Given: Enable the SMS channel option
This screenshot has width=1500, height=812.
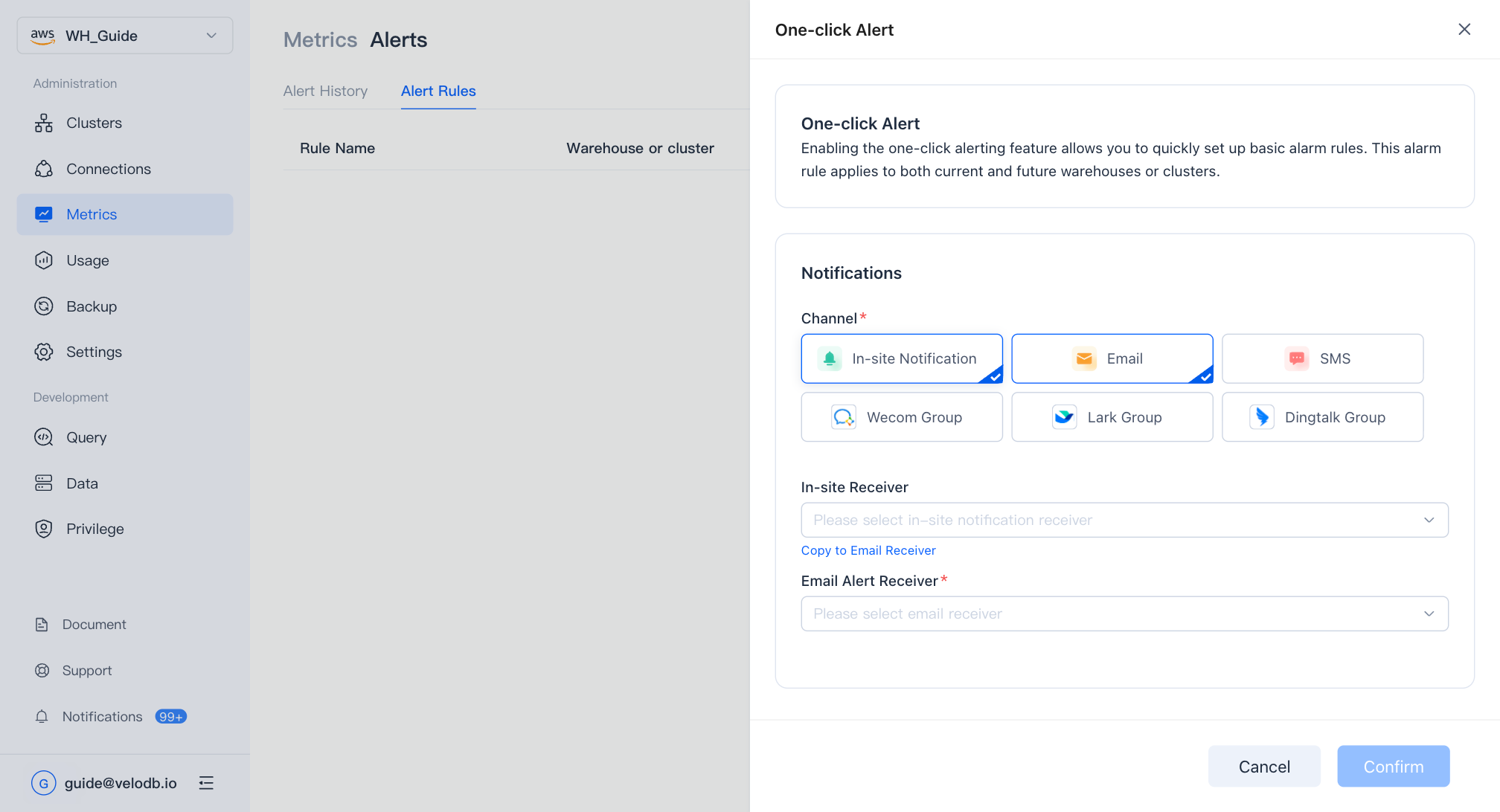Looking at the screenshot, I should pyautogui.click(x=1322, y=358).
